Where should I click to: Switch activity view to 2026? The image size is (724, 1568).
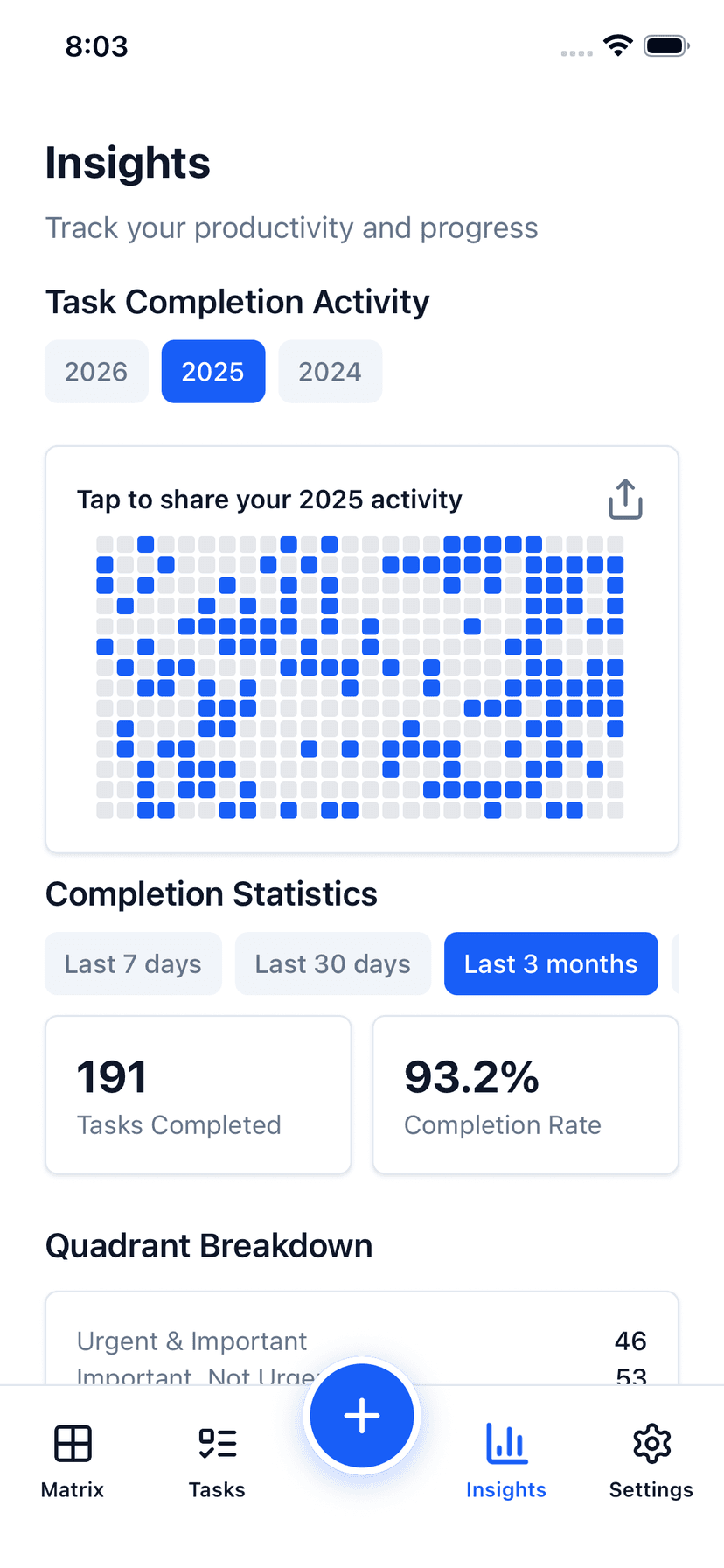click(96, 371)
